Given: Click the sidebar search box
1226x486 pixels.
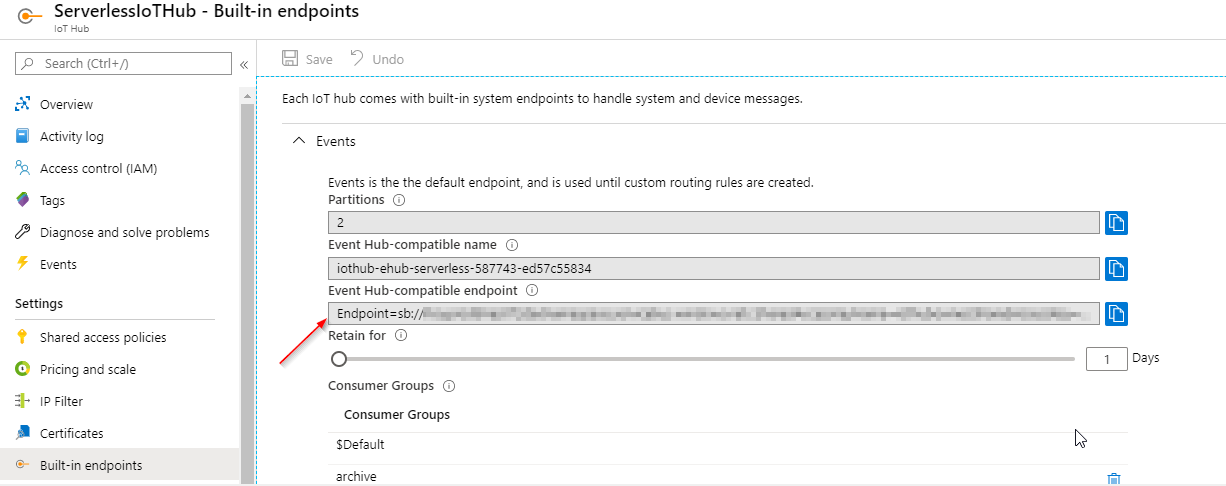Looking at the screenshot, I should 123,63.
